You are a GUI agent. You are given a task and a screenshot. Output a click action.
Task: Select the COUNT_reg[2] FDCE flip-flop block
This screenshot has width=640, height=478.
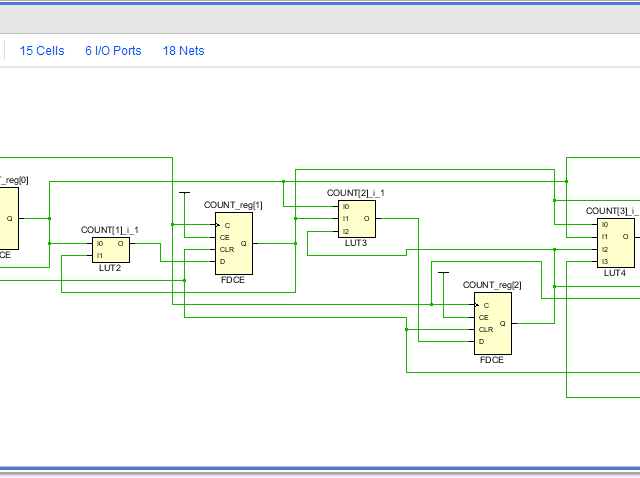pyautogui.click(x=492, y=323)
